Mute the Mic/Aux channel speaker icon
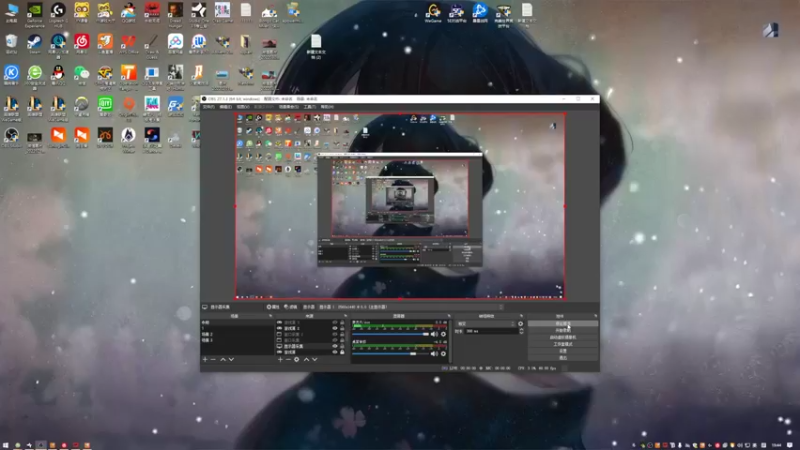Viewport: 800px width, 450px height. click(434, 334)
